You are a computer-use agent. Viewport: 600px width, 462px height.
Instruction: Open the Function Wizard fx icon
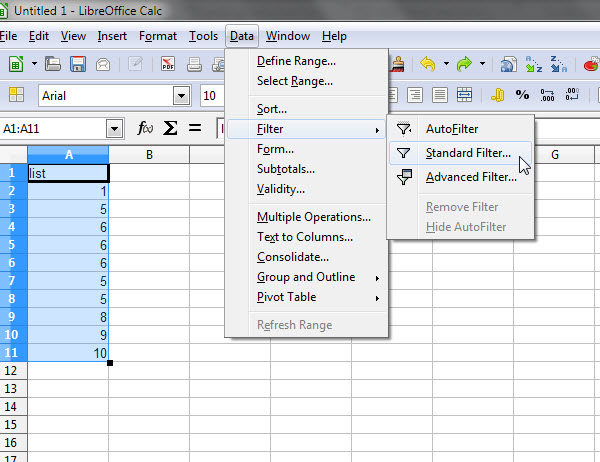[x=145, y=128]
